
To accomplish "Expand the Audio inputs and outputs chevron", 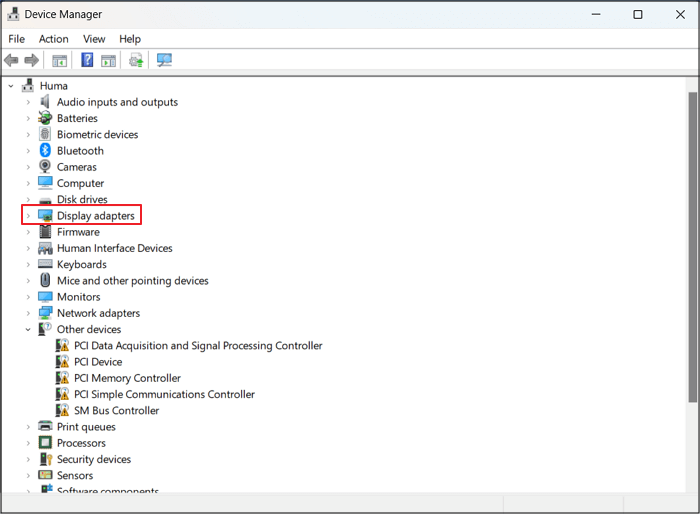I will 28,102.
